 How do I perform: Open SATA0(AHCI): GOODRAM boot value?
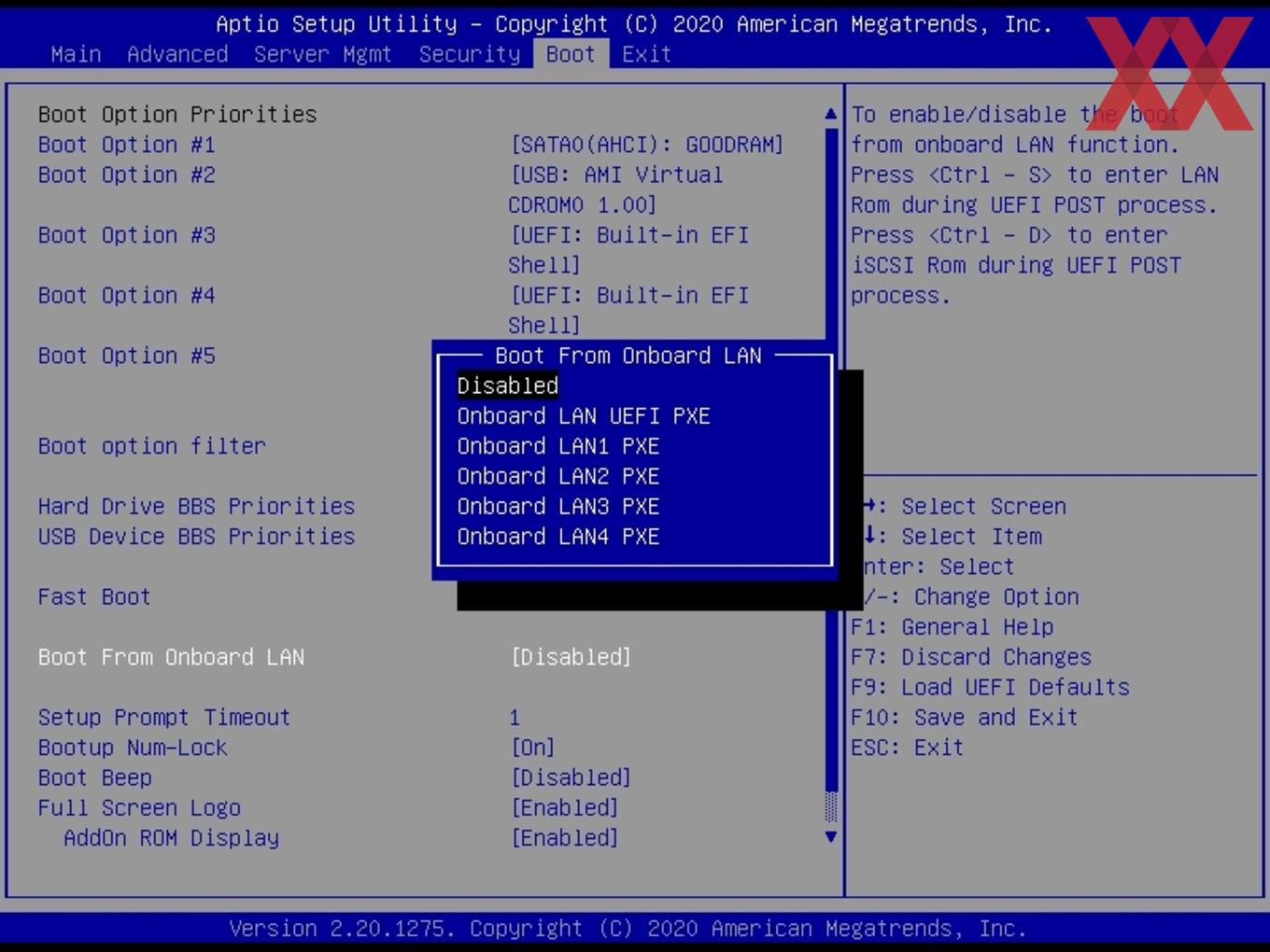[x=647, y=145]
